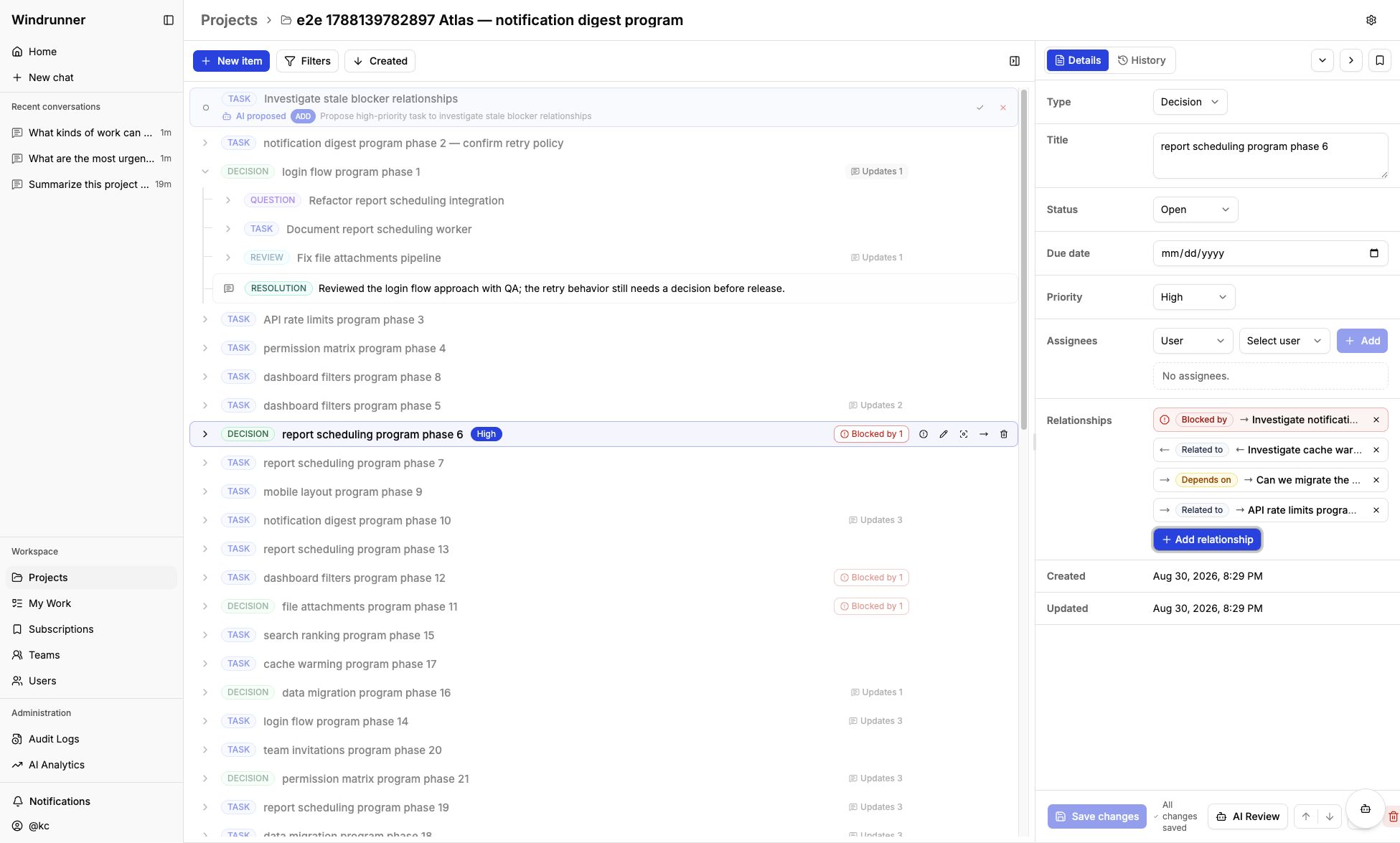The height and width of the screenshot is (843, 1400).
Task: Click the AI Review button
Action: click(x=1248, y=816)
